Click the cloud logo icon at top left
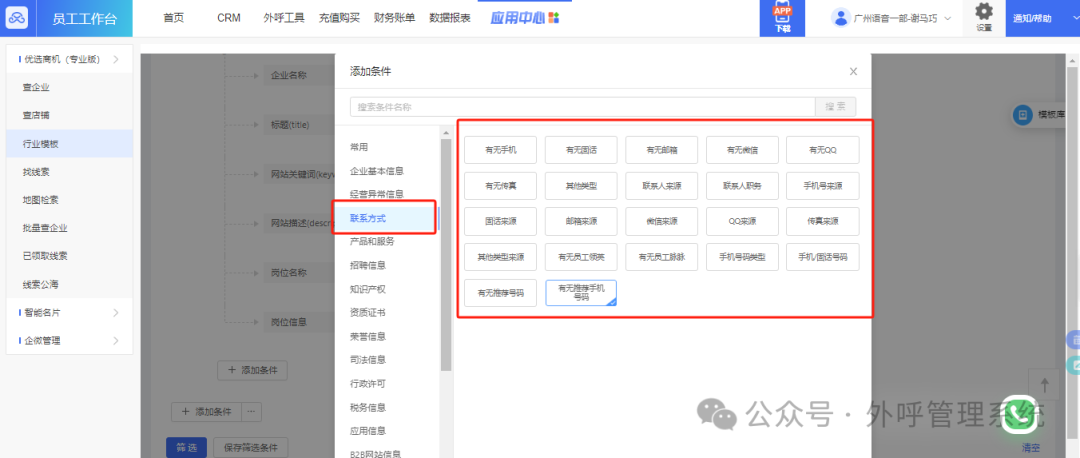The width and height of the screenshot is (1080, 458). coord(17,19)
